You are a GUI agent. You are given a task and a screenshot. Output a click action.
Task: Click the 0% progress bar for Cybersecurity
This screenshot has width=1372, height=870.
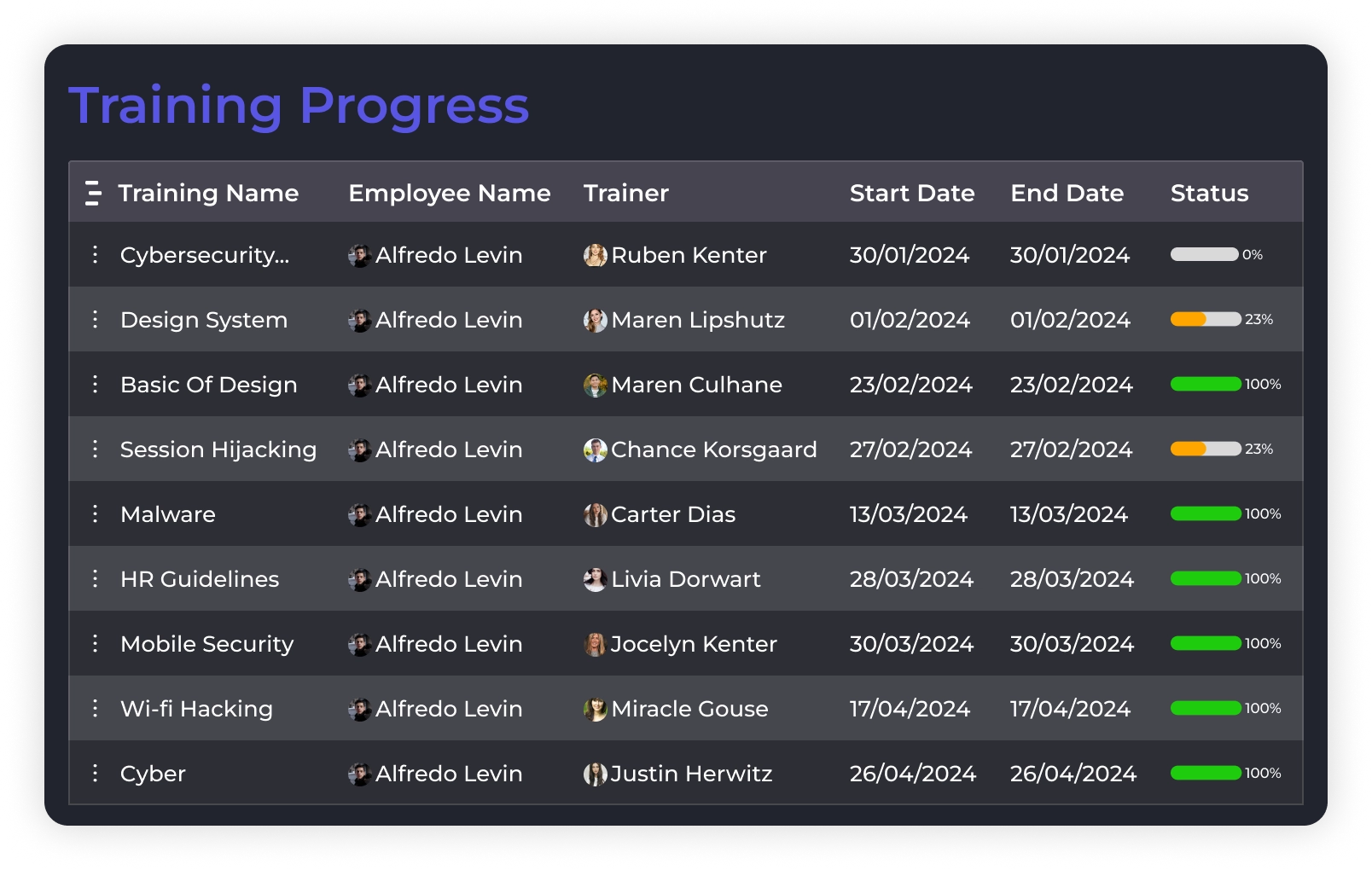[x=1204, y=254]
